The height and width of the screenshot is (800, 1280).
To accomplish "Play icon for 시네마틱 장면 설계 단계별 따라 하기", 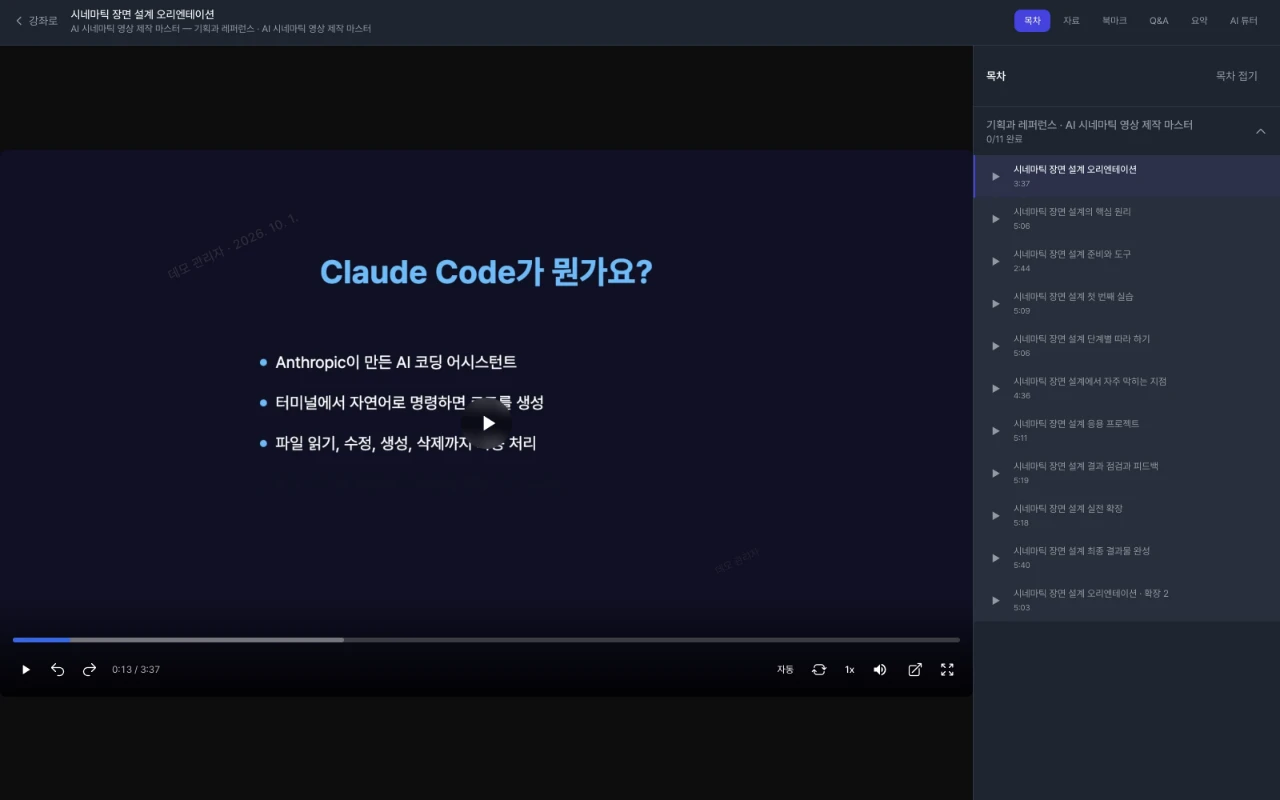I will [995, 346].
